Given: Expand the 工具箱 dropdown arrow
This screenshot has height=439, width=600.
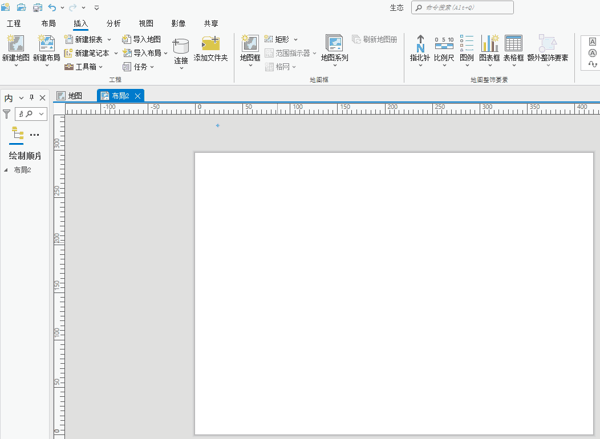Looking at the screenshot, I should pyautogui.click(x=101, y=67).
